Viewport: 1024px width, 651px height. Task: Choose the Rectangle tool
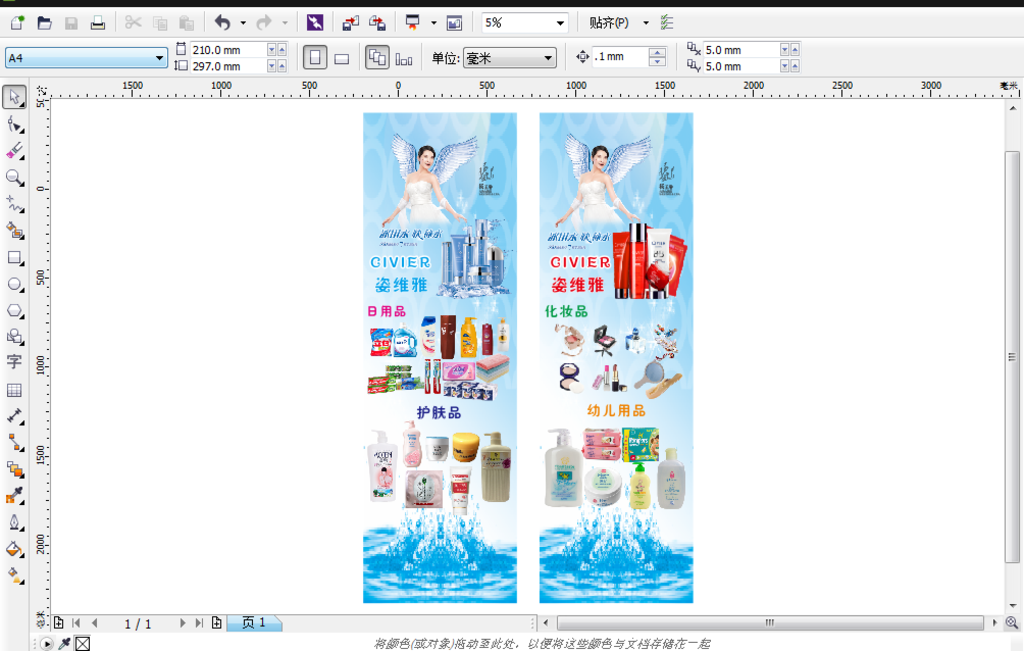point(14,258)
